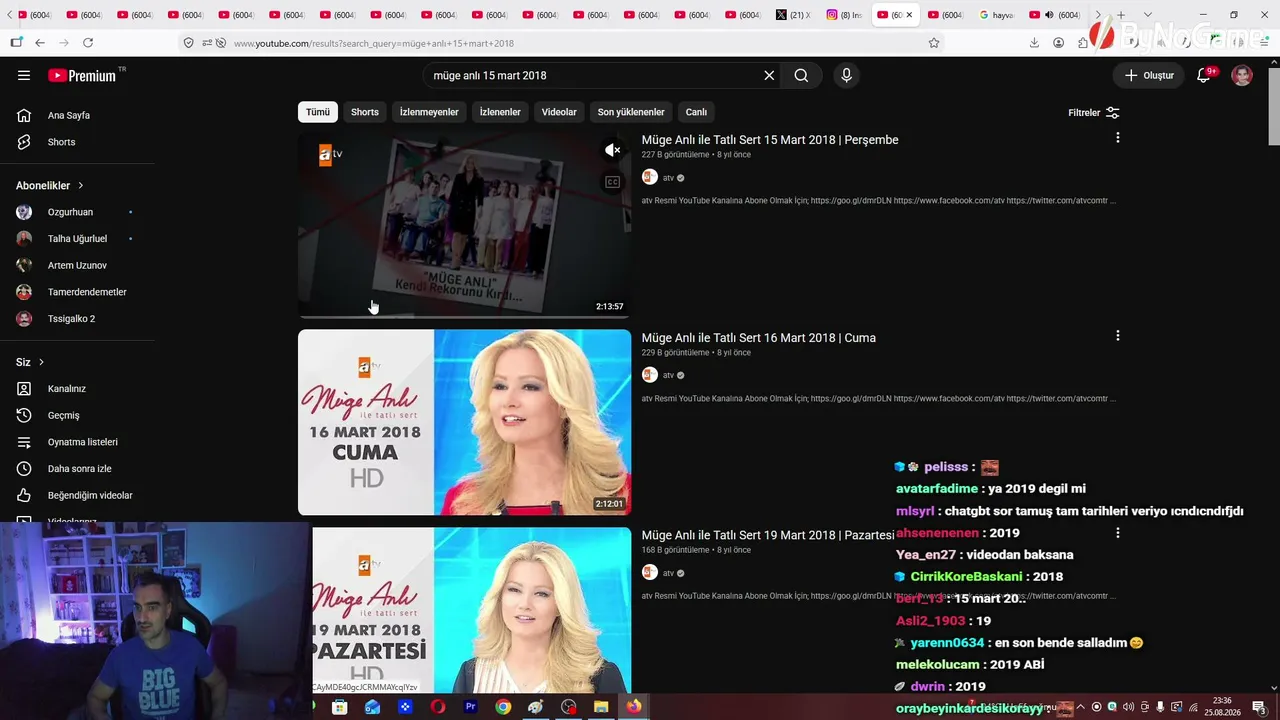
Task: Go to YouTube Premium home logo
Action: (82, 75)
